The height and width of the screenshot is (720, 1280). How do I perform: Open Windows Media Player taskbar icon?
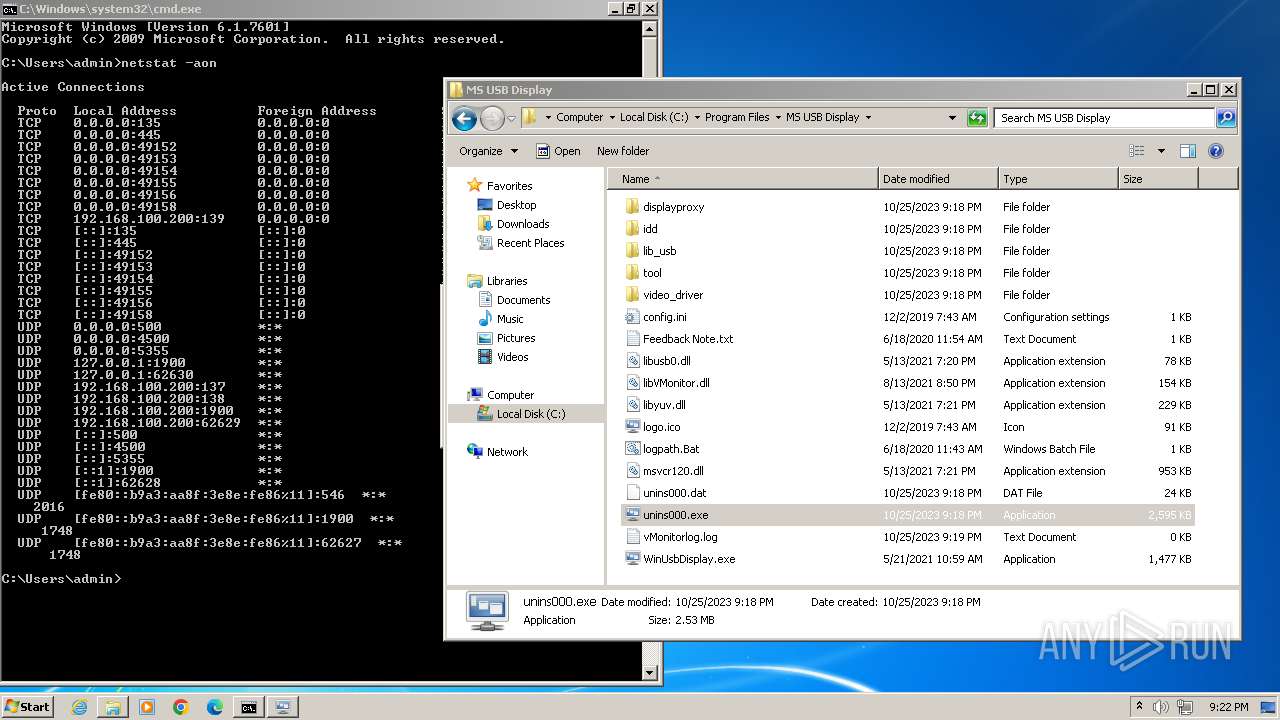click(x=147, y=707)
